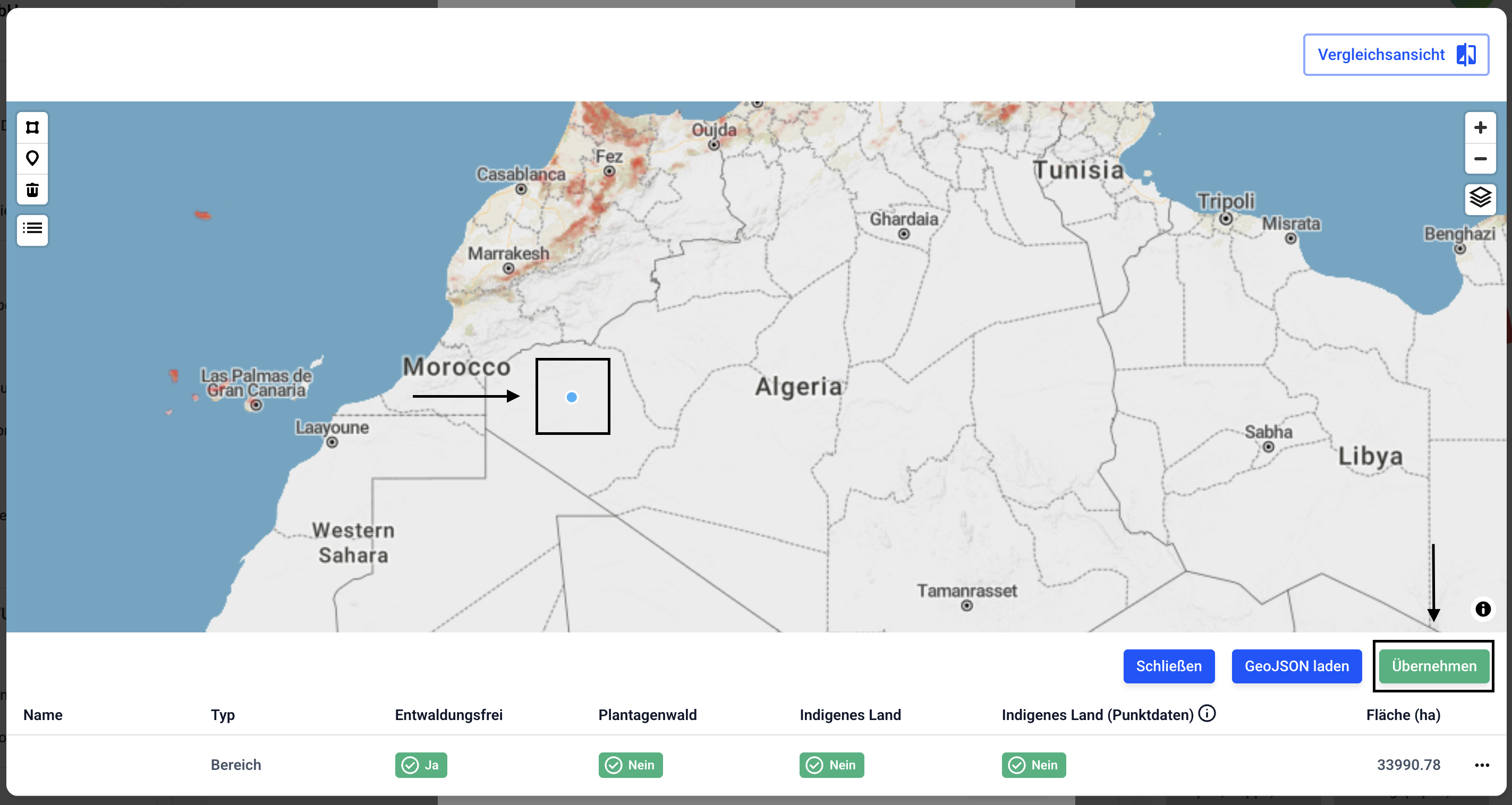The width and height of the screenshot is (1512, 805).
Task: Open the three-dots row options menu
Action: [x=1482, y=765]
